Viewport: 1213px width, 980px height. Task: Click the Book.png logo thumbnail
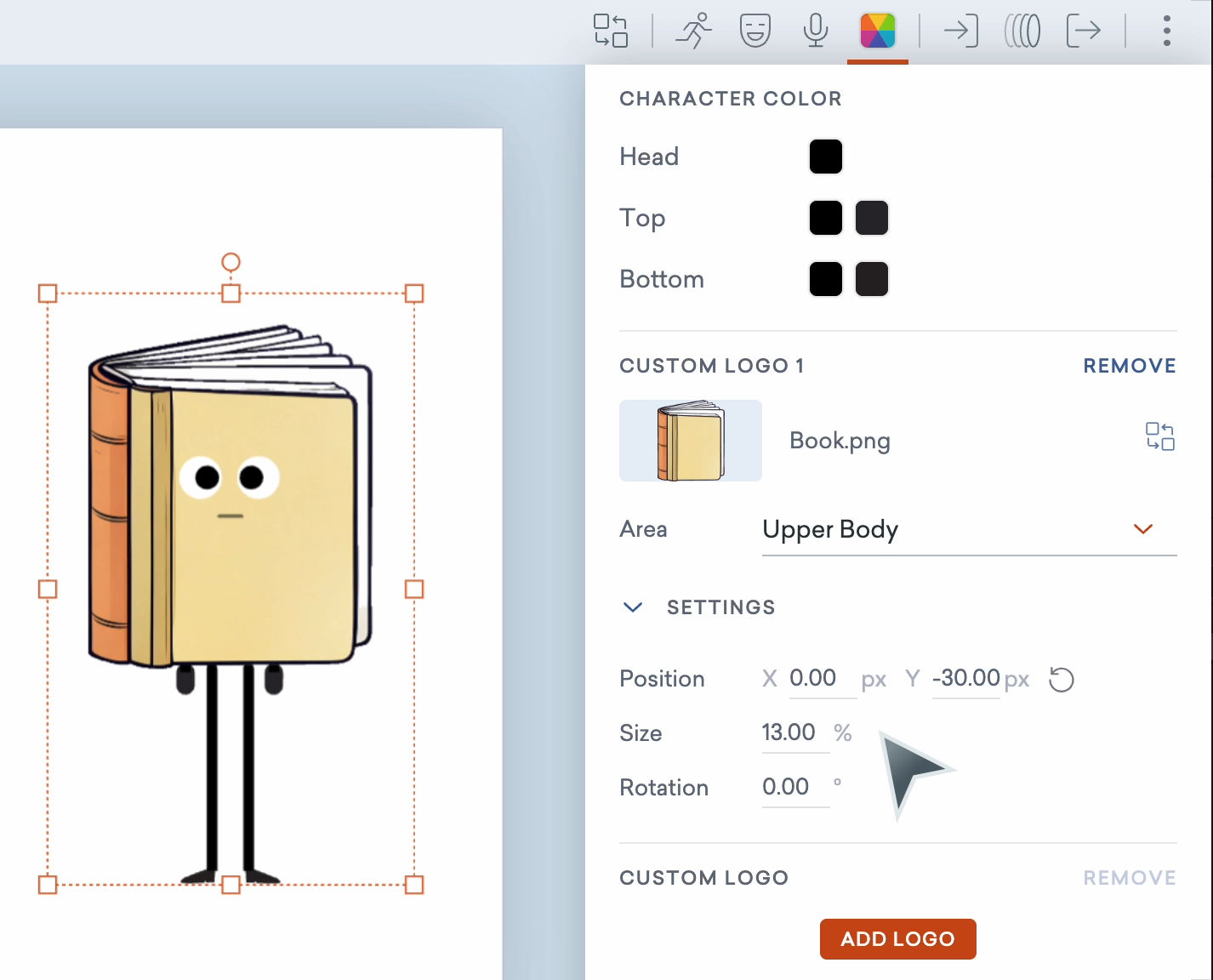pyautogui.click(x=690, y=441)
